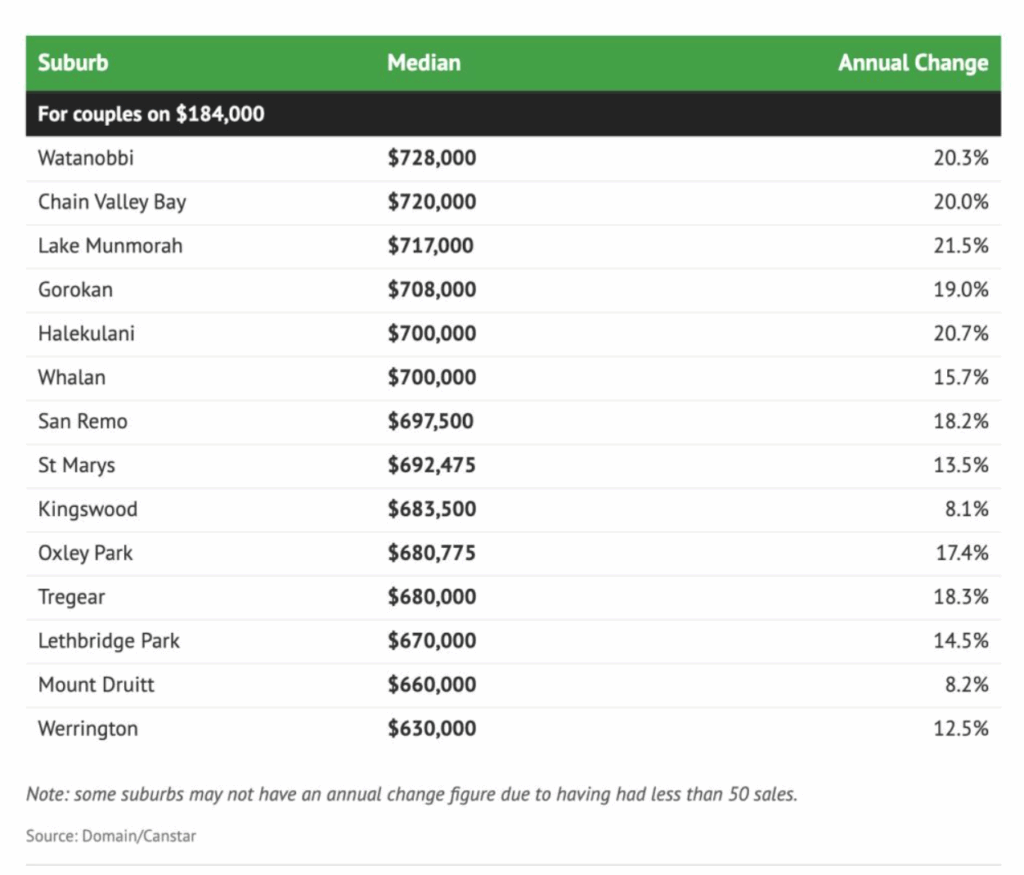Click the Mount Druitt suburb name
Image resolution: width=1024 pixels, height=875 pixels.
[x=96, y=685]
